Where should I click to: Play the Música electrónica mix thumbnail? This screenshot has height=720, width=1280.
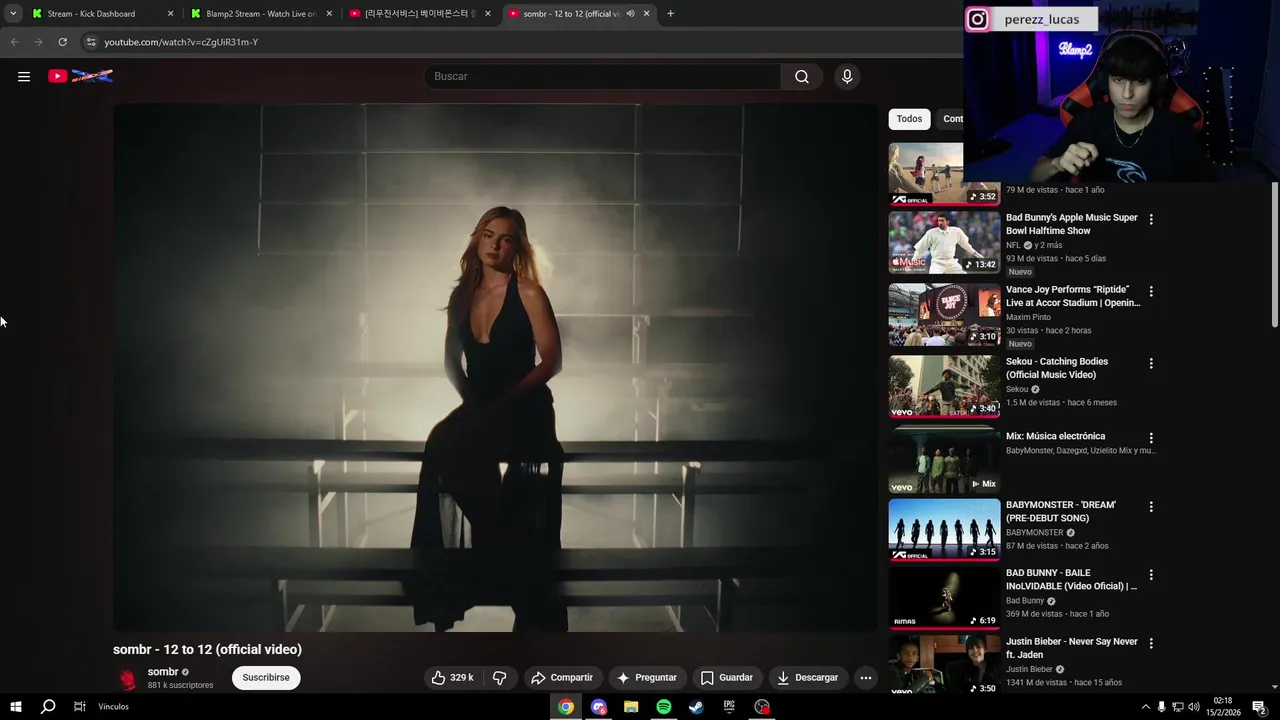944,460
